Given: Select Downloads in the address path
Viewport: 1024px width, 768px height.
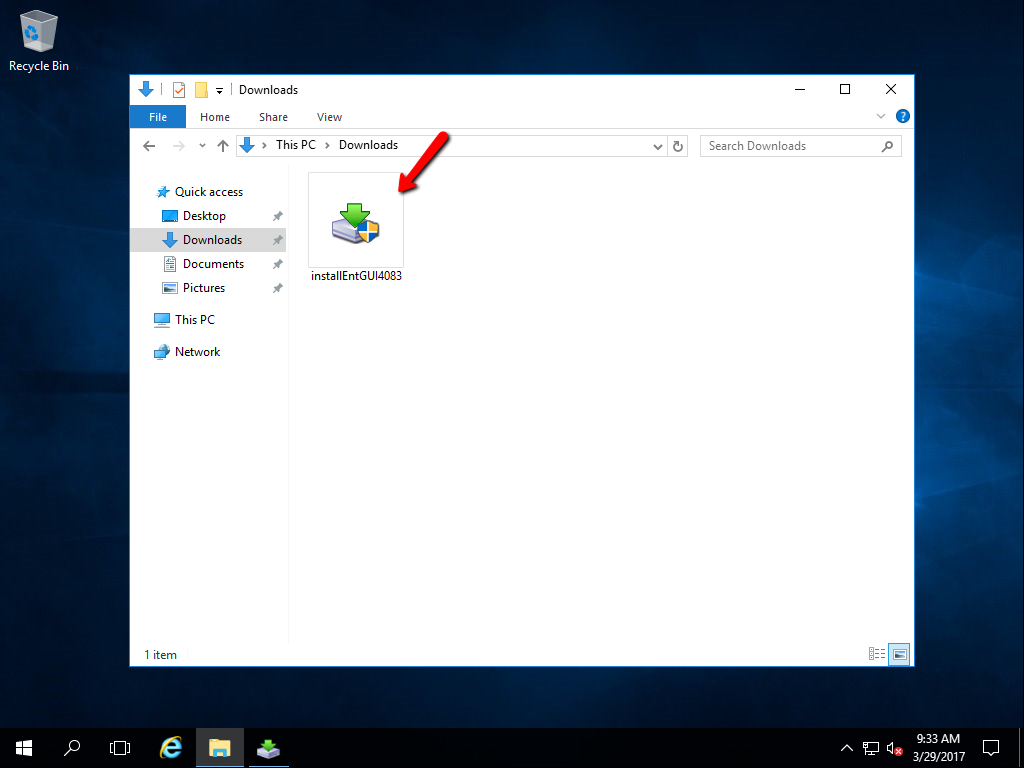Looking at the screenshot, I should 368,145.
